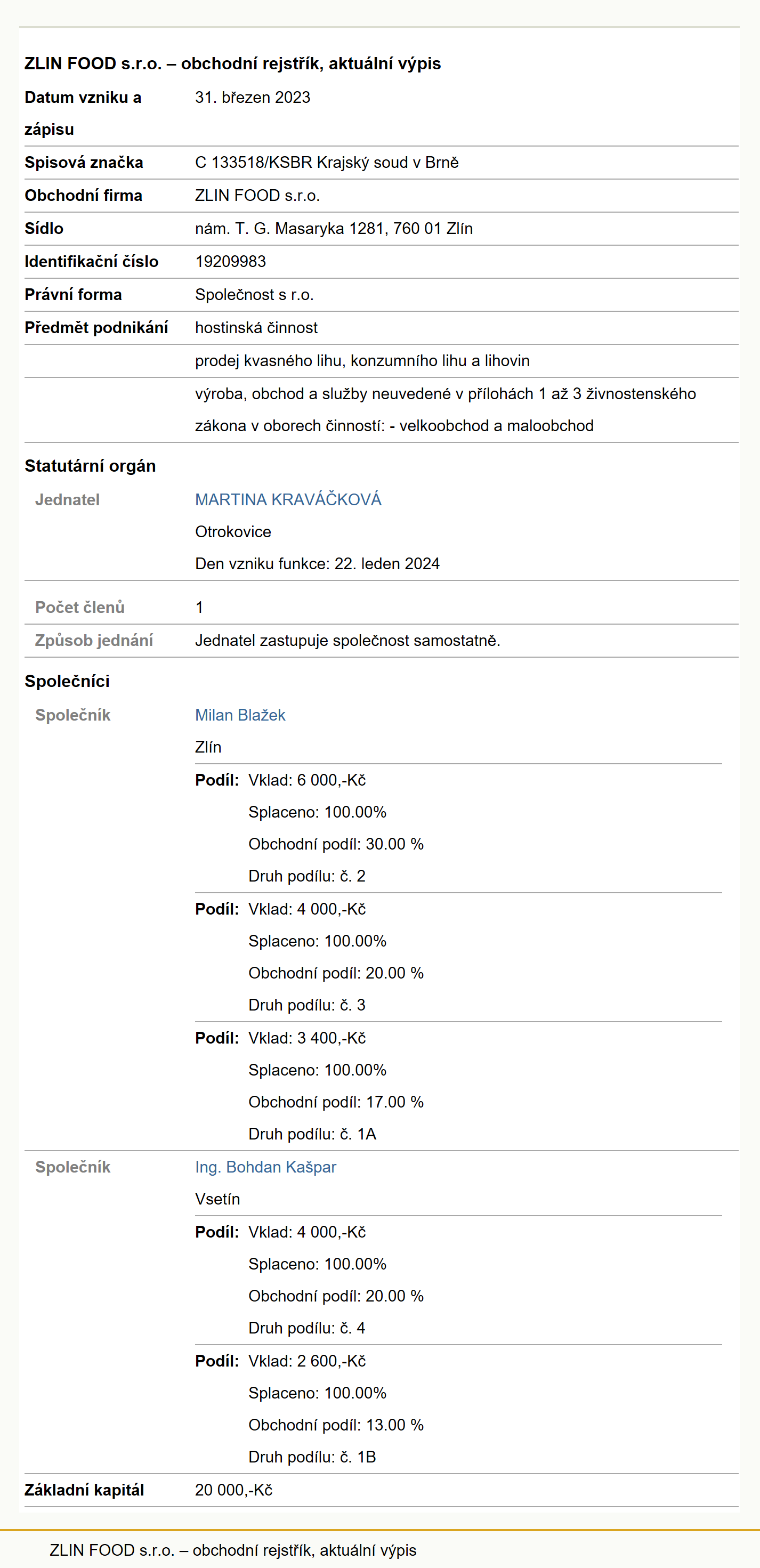
Task: Click the Druh podílu: č. 1A line
Action: [x=312, y=1134]
